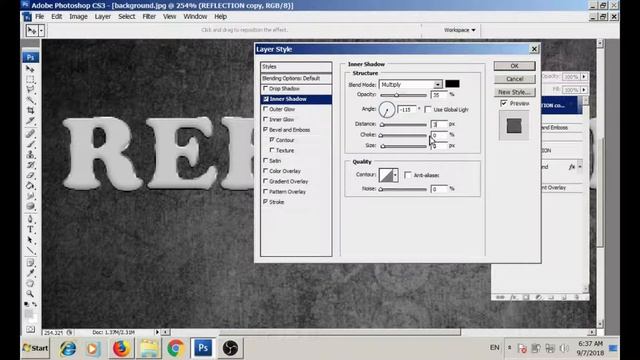This screenshot has height=360, width=640.
Task: Select the Path Selection tool
Action: [x=30, y=240]
